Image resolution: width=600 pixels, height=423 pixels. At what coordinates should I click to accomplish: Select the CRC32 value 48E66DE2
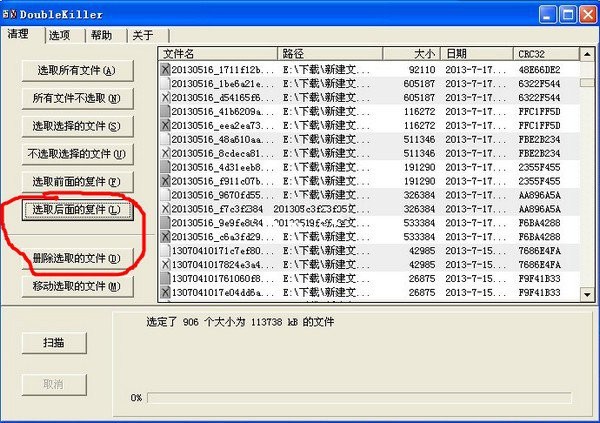click(539, 70)
